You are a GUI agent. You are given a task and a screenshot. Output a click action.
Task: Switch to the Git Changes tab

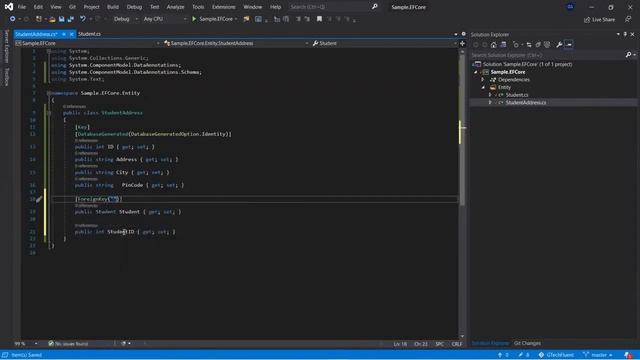(527, 343)
